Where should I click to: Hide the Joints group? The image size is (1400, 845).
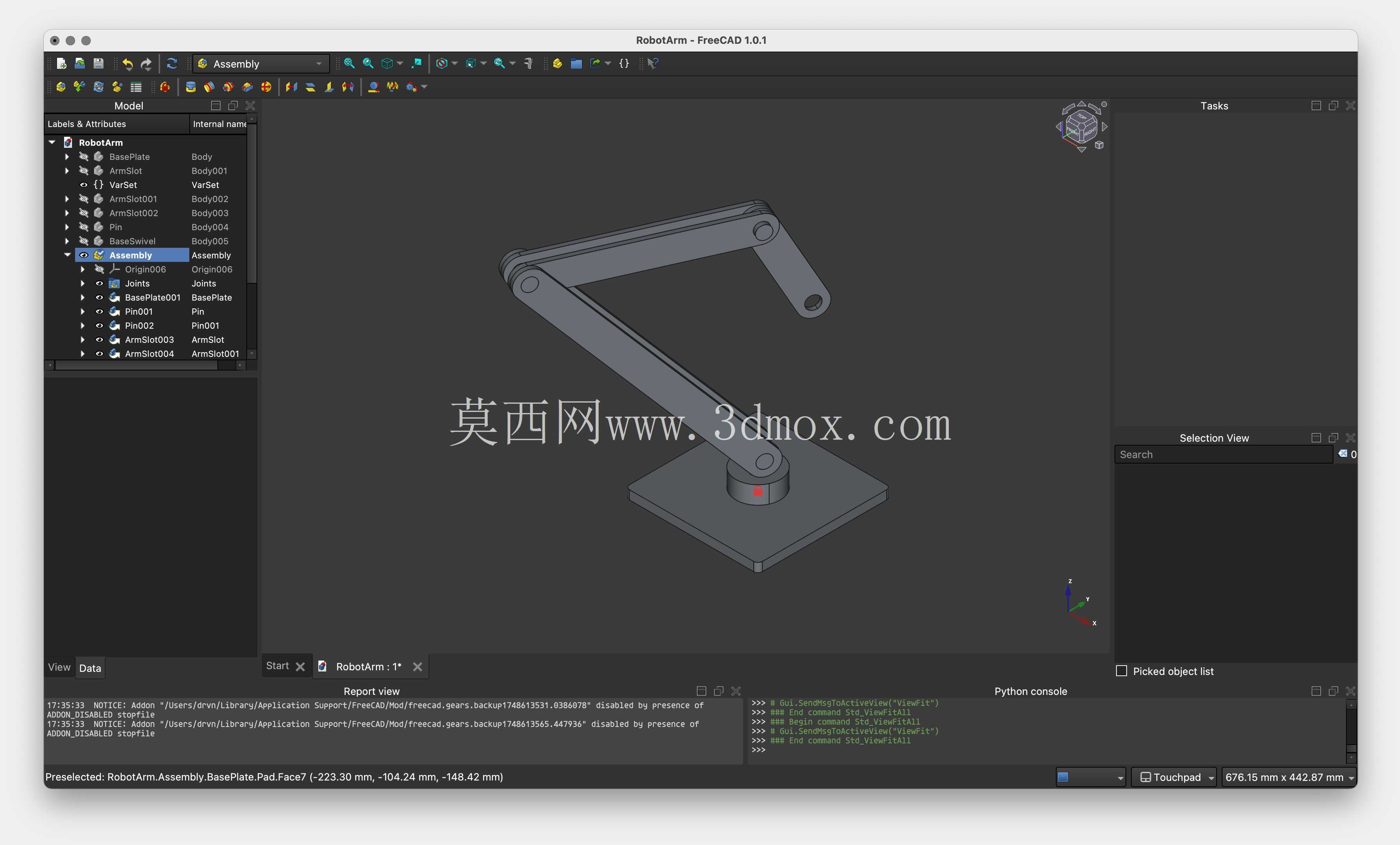[99, 283]
